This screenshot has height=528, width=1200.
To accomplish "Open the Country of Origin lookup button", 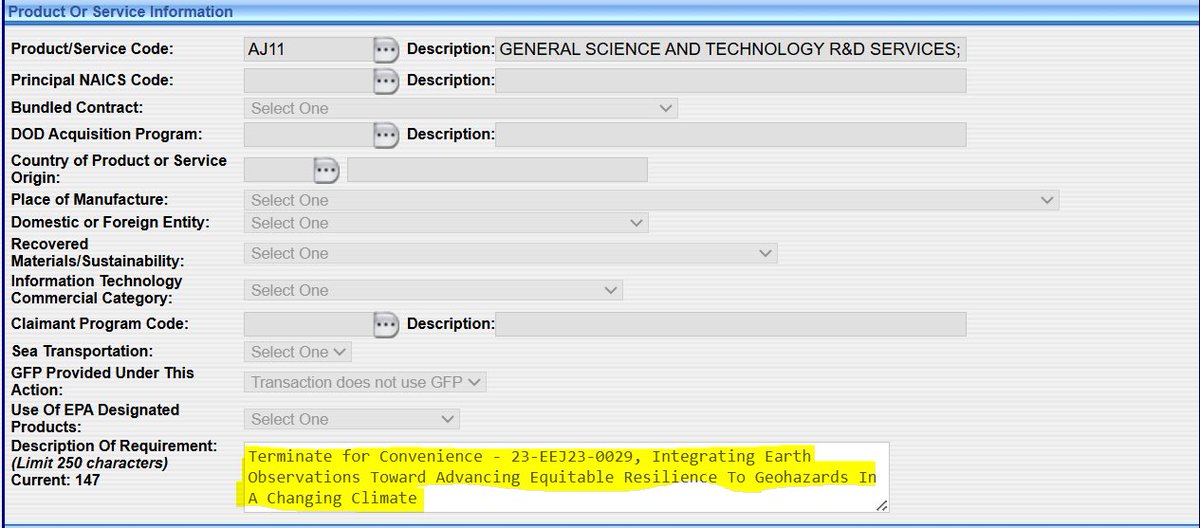I will tap(326, 170).
